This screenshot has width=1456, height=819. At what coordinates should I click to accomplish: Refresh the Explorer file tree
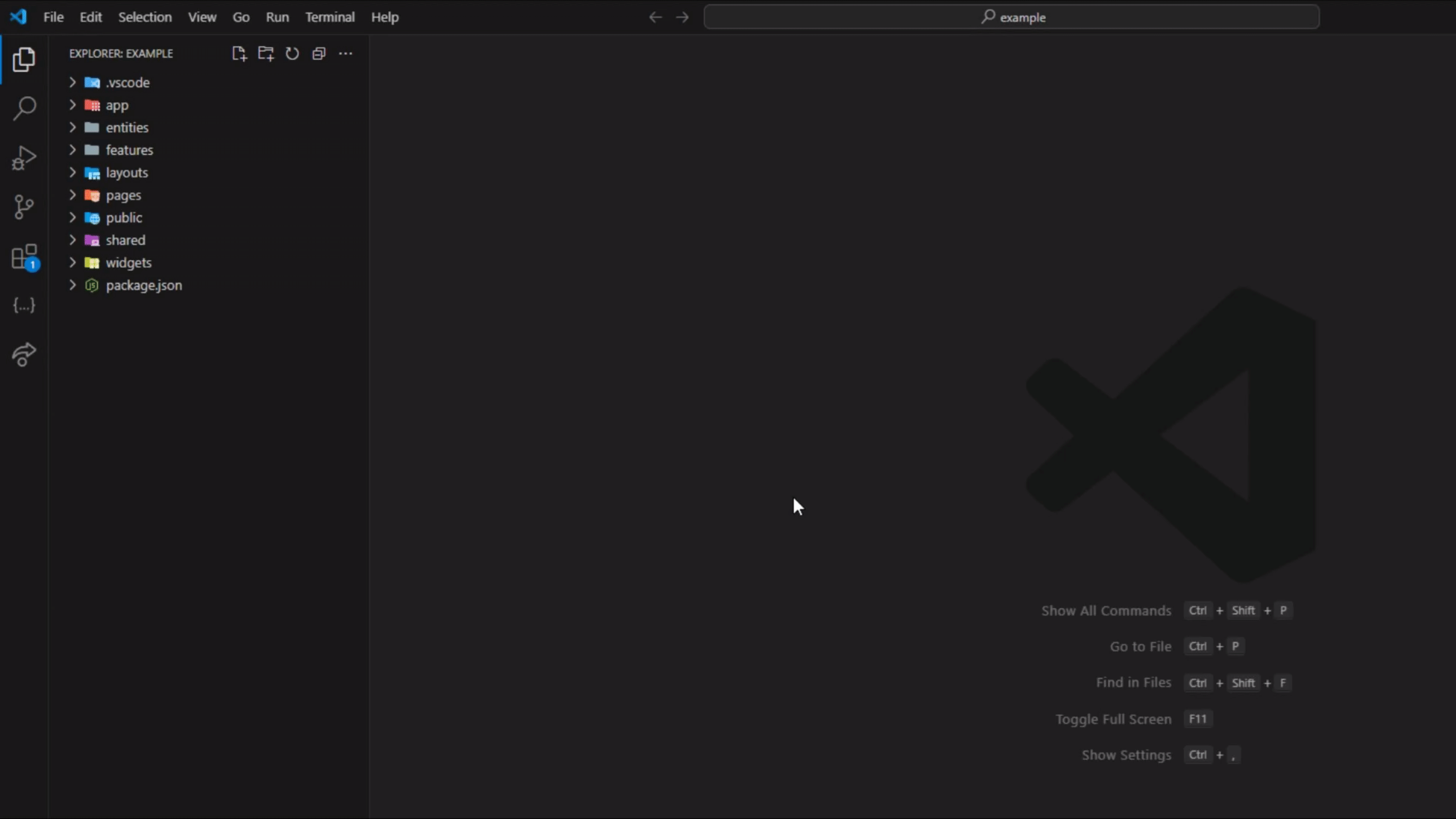292,54
